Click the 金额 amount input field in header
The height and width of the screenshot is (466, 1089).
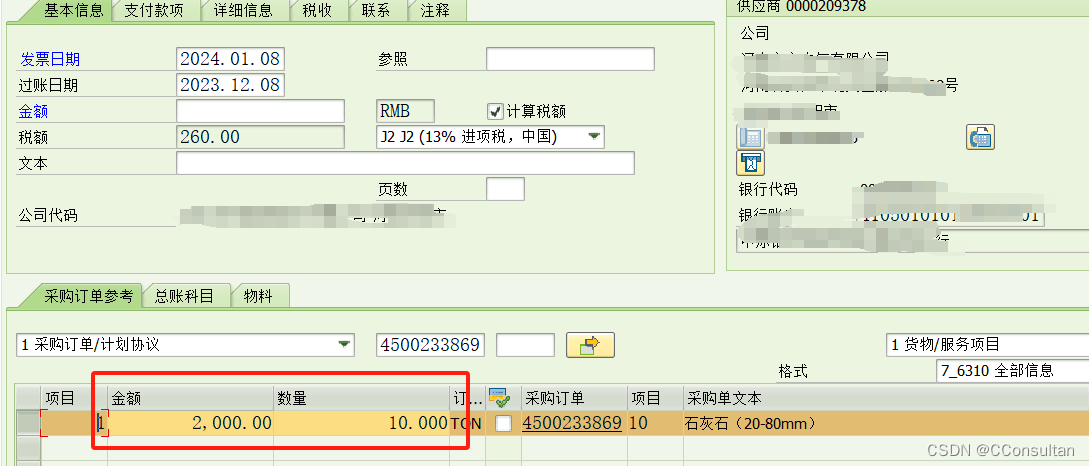coord(260,111)
